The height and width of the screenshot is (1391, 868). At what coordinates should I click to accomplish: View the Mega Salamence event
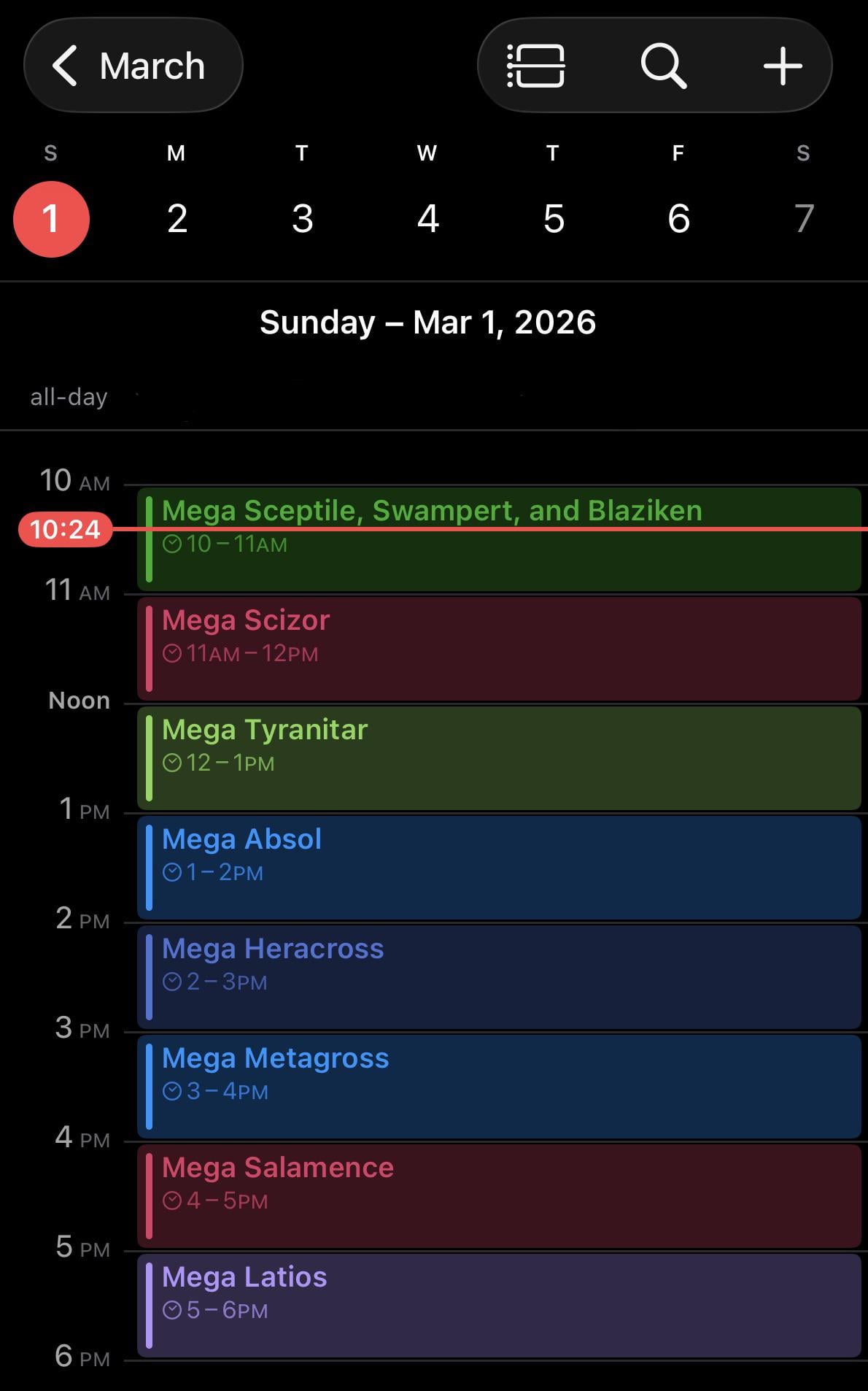(x=499, y=1196)
